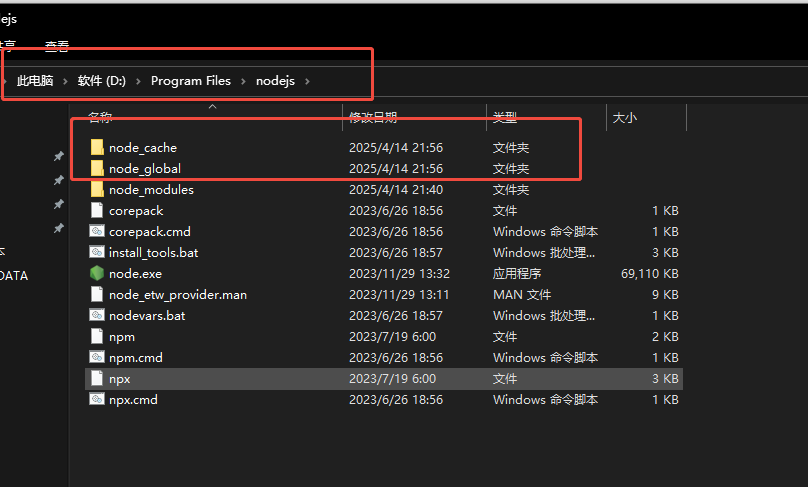Select the install_tools.bat batch icon
The height and width of the screenshot is (487, 808).
(97, 253)
